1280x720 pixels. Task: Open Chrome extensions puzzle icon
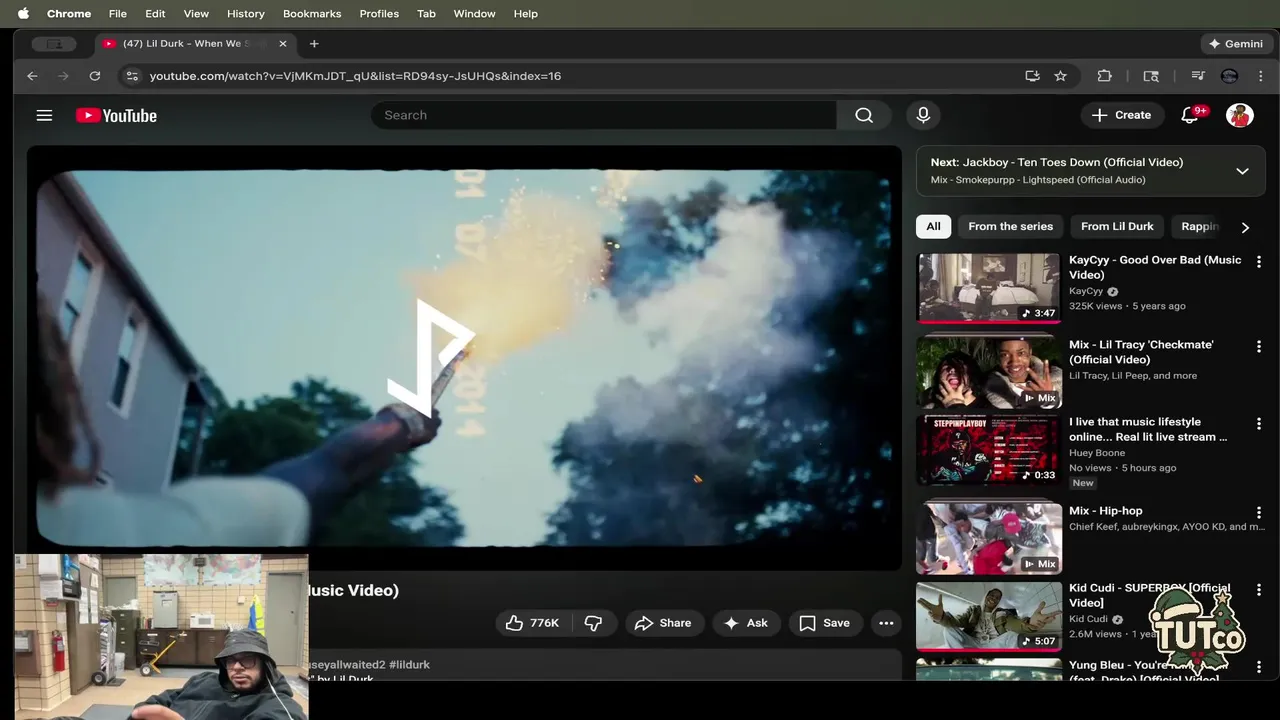coord(1104,76)
